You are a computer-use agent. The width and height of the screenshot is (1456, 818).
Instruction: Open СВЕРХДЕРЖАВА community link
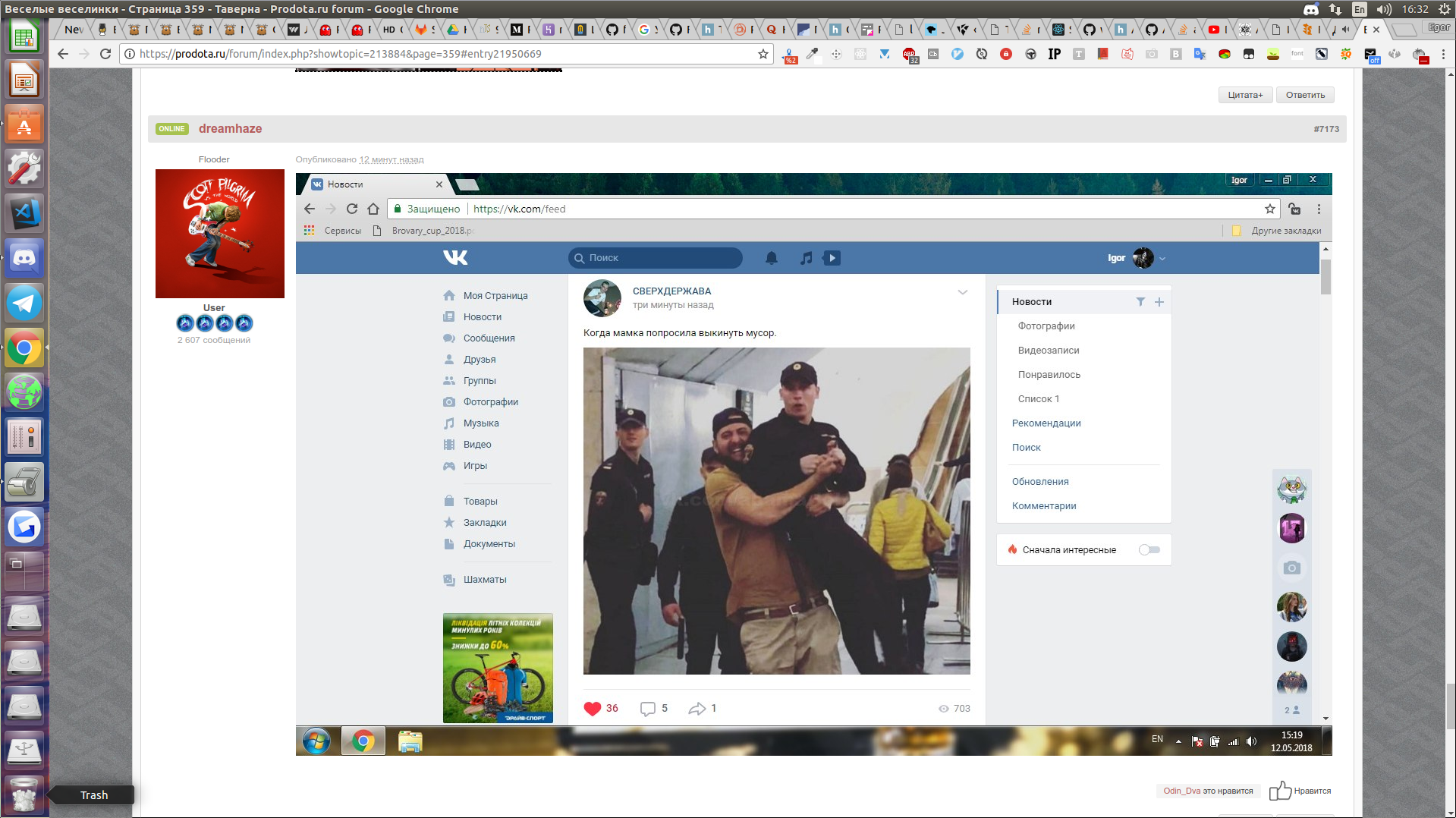point(672,291)
